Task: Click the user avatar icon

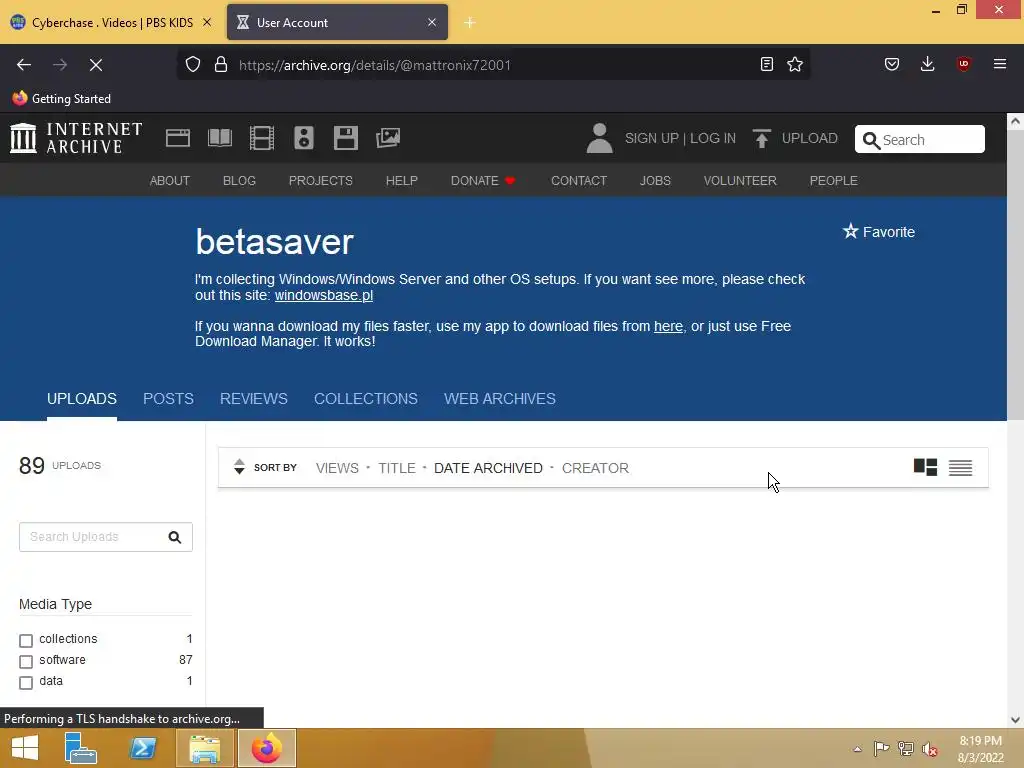Action: tap(599, 138)
